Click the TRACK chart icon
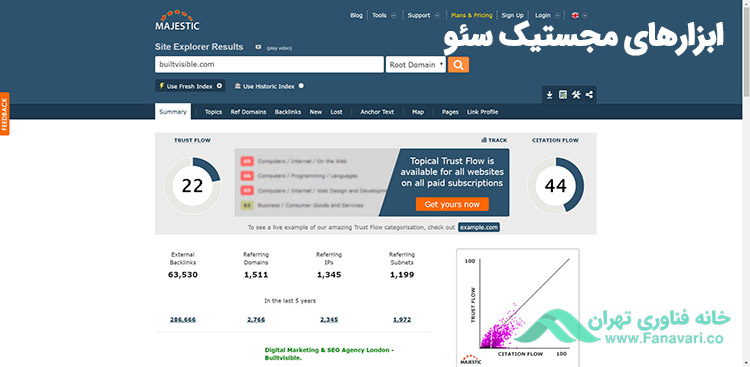Image resolution: width=750 pixels, height=367 pixels. pos(484,140)
